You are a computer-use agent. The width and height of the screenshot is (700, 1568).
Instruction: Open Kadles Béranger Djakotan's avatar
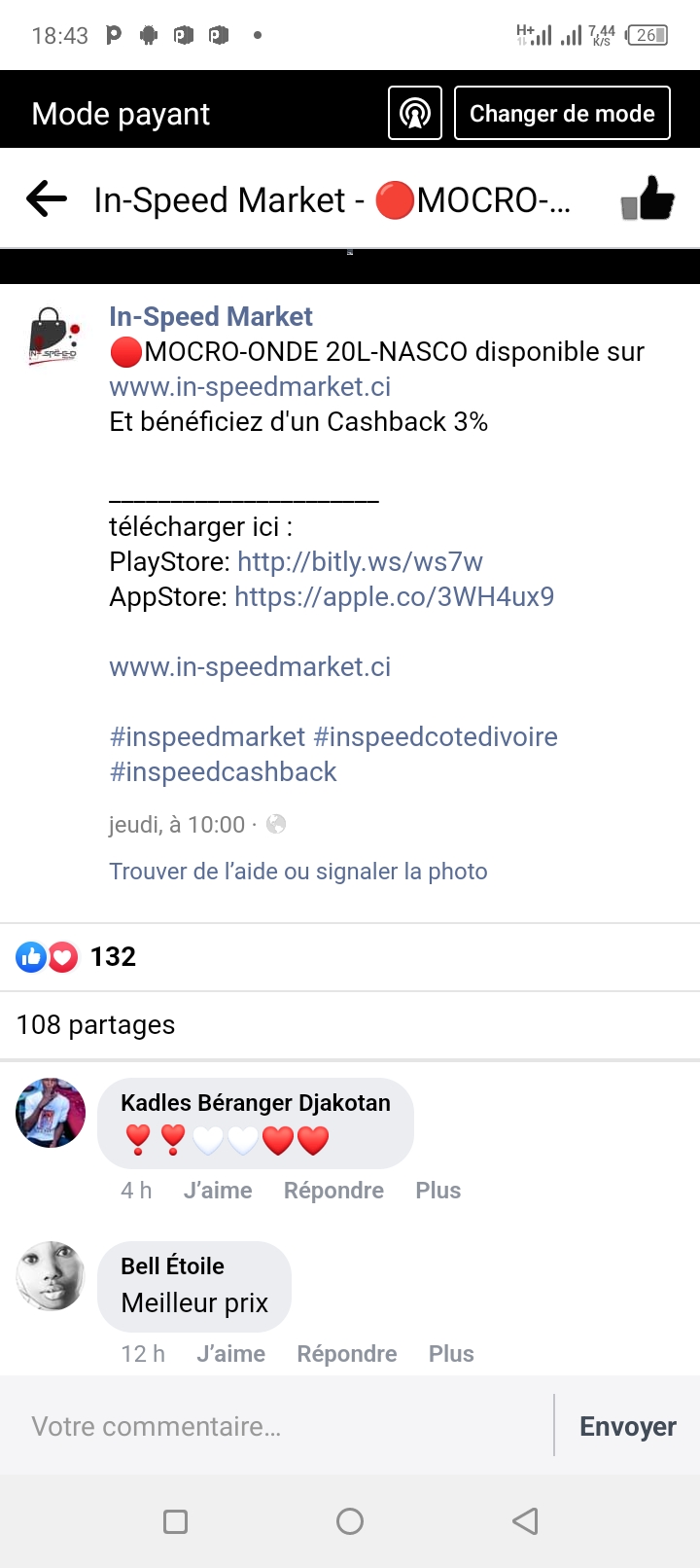[51, 1113]
